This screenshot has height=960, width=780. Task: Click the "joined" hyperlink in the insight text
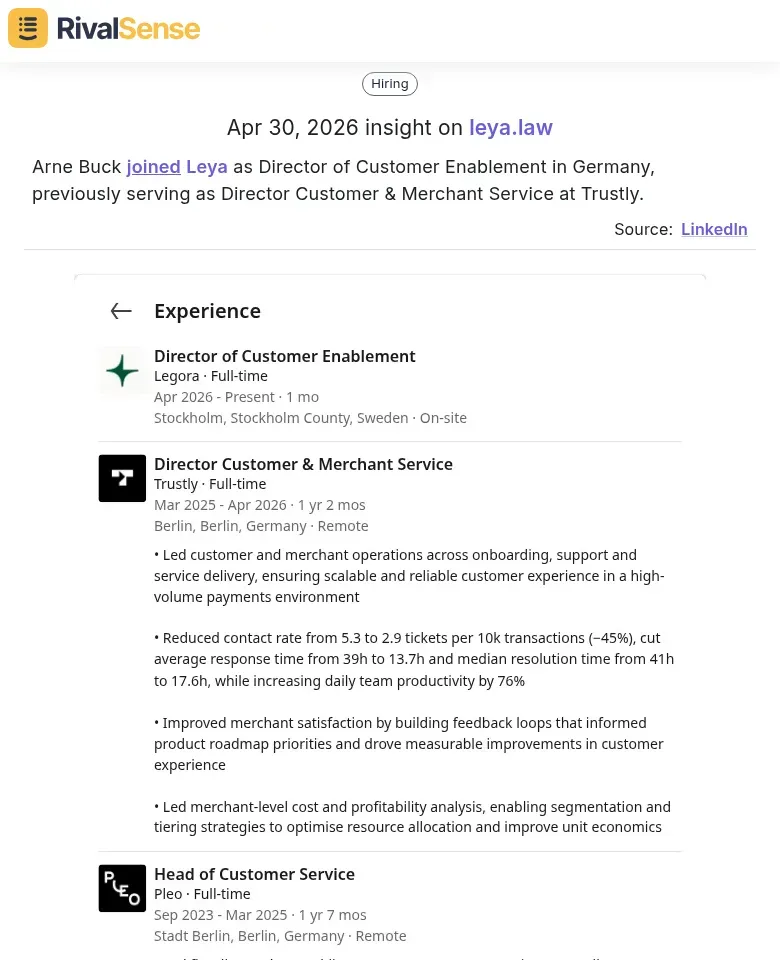coord(153,167)
